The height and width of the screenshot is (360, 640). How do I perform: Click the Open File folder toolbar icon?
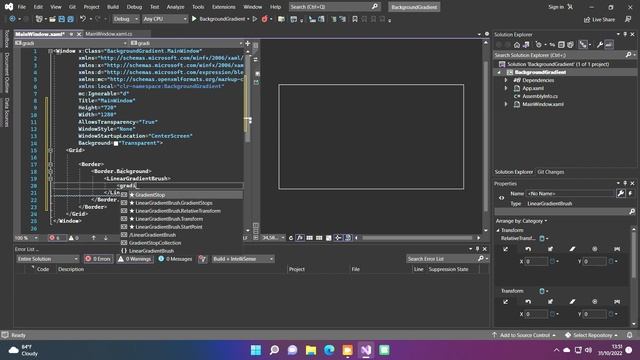(x=53, y=19)
